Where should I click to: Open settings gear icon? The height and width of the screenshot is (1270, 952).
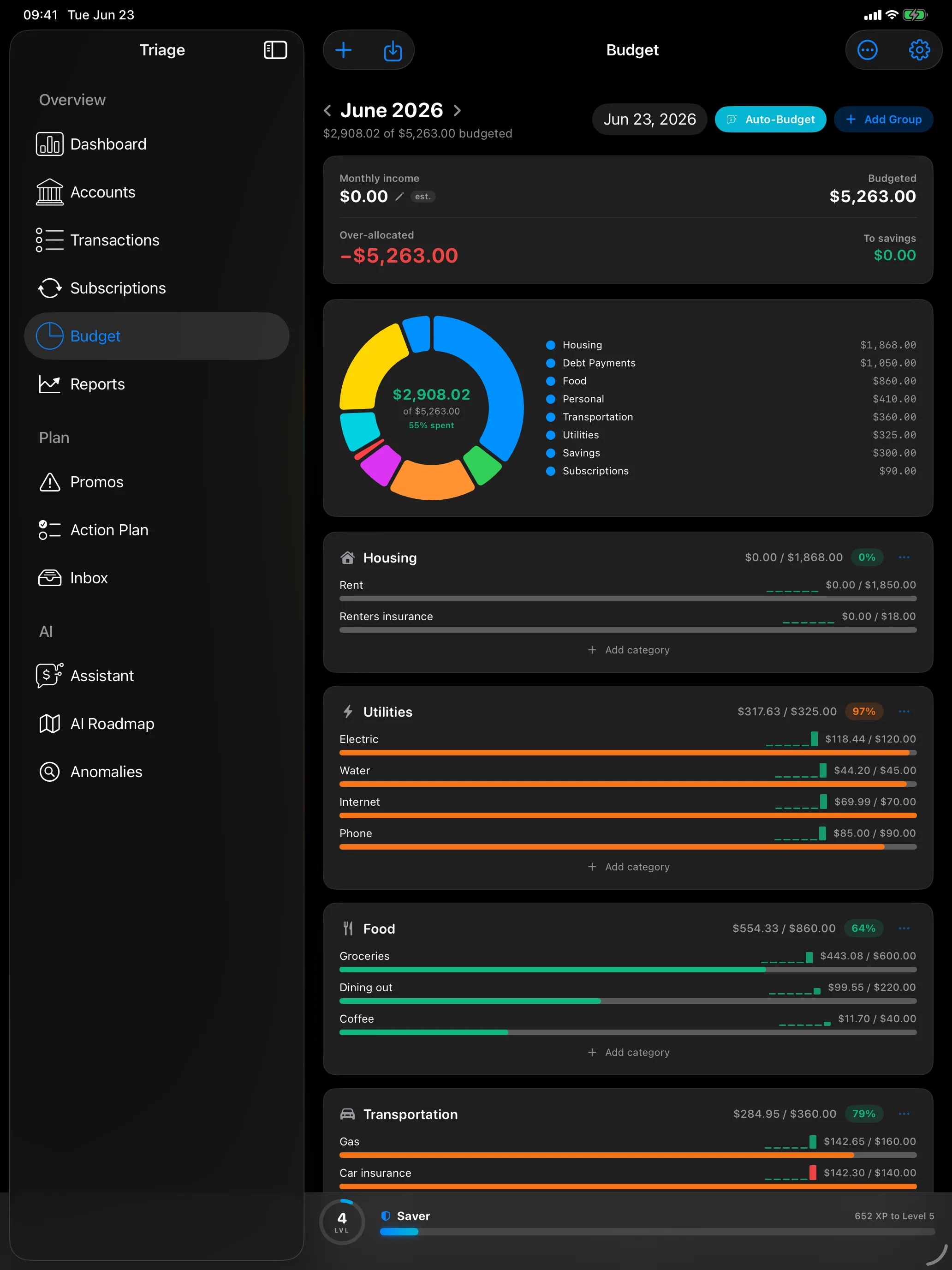point(919,50)
